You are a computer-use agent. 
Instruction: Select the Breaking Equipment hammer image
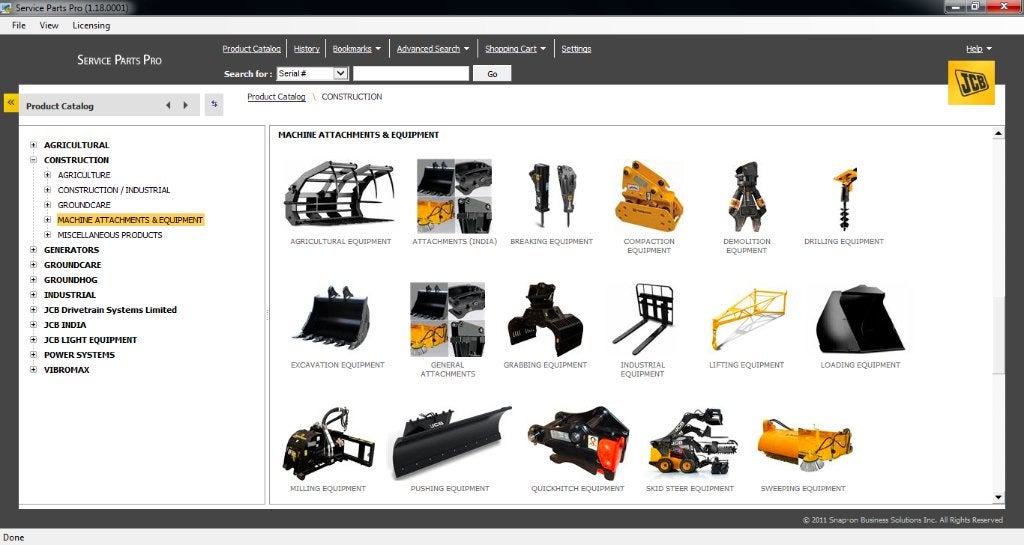click(x=552, y=195)
